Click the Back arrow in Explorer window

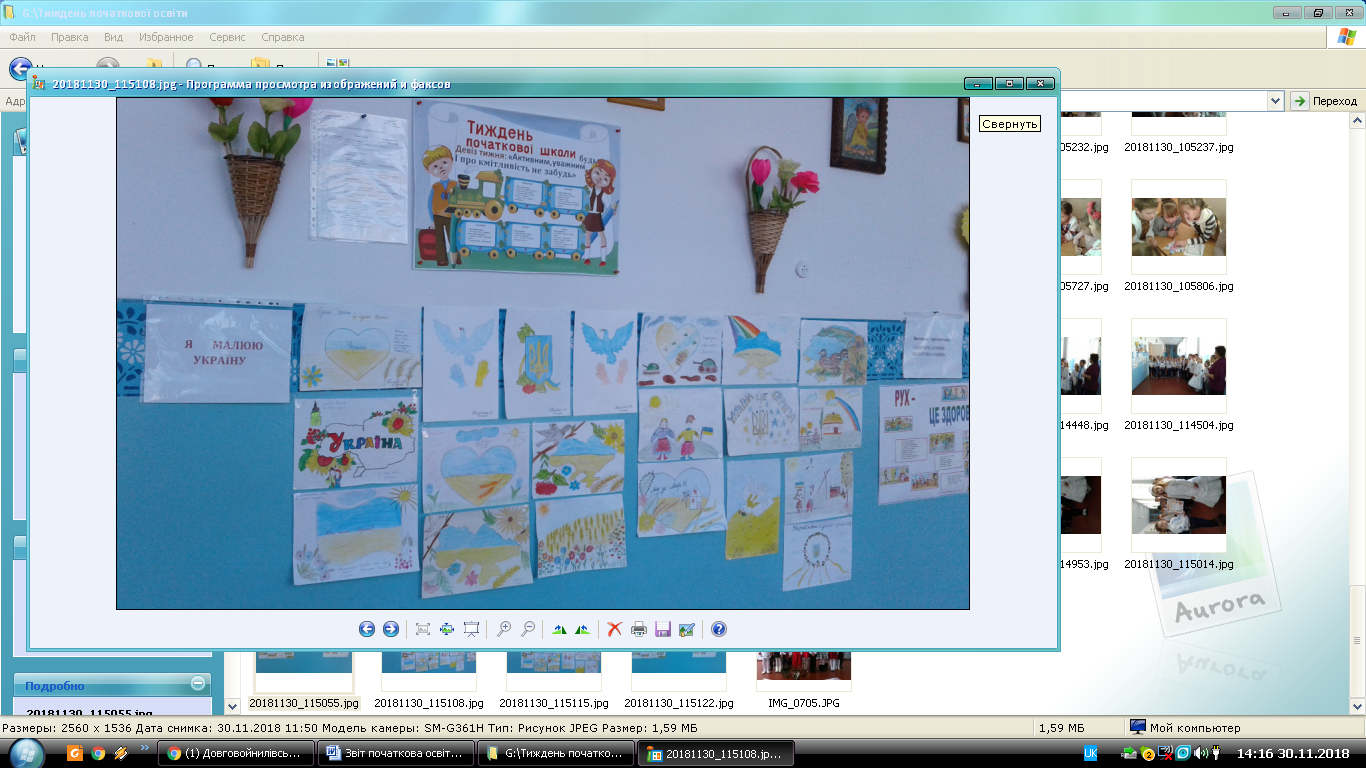point(18,68)
